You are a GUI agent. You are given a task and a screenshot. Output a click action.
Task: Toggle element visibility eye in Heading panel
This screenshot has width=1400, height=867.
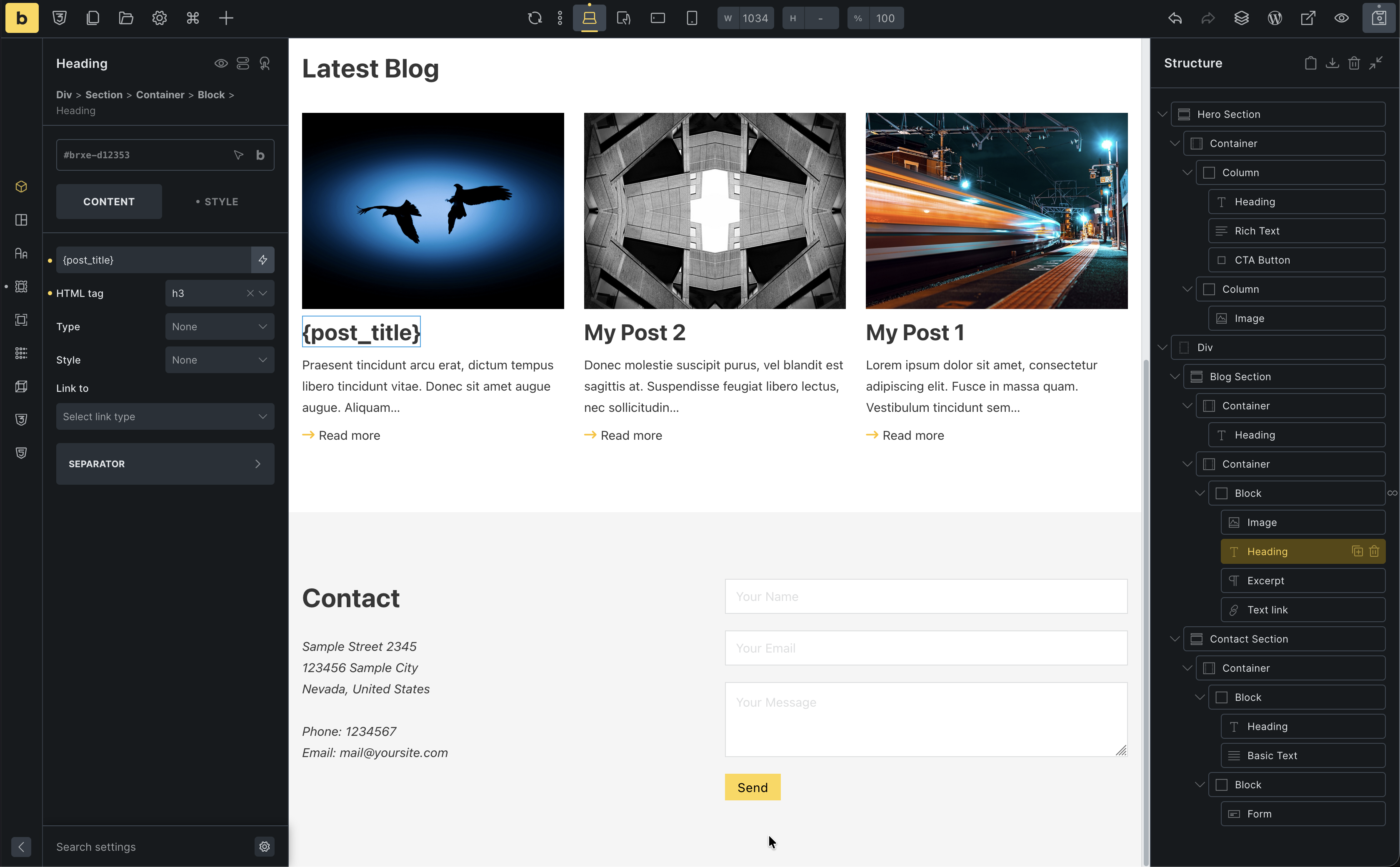tap(221, 64)
